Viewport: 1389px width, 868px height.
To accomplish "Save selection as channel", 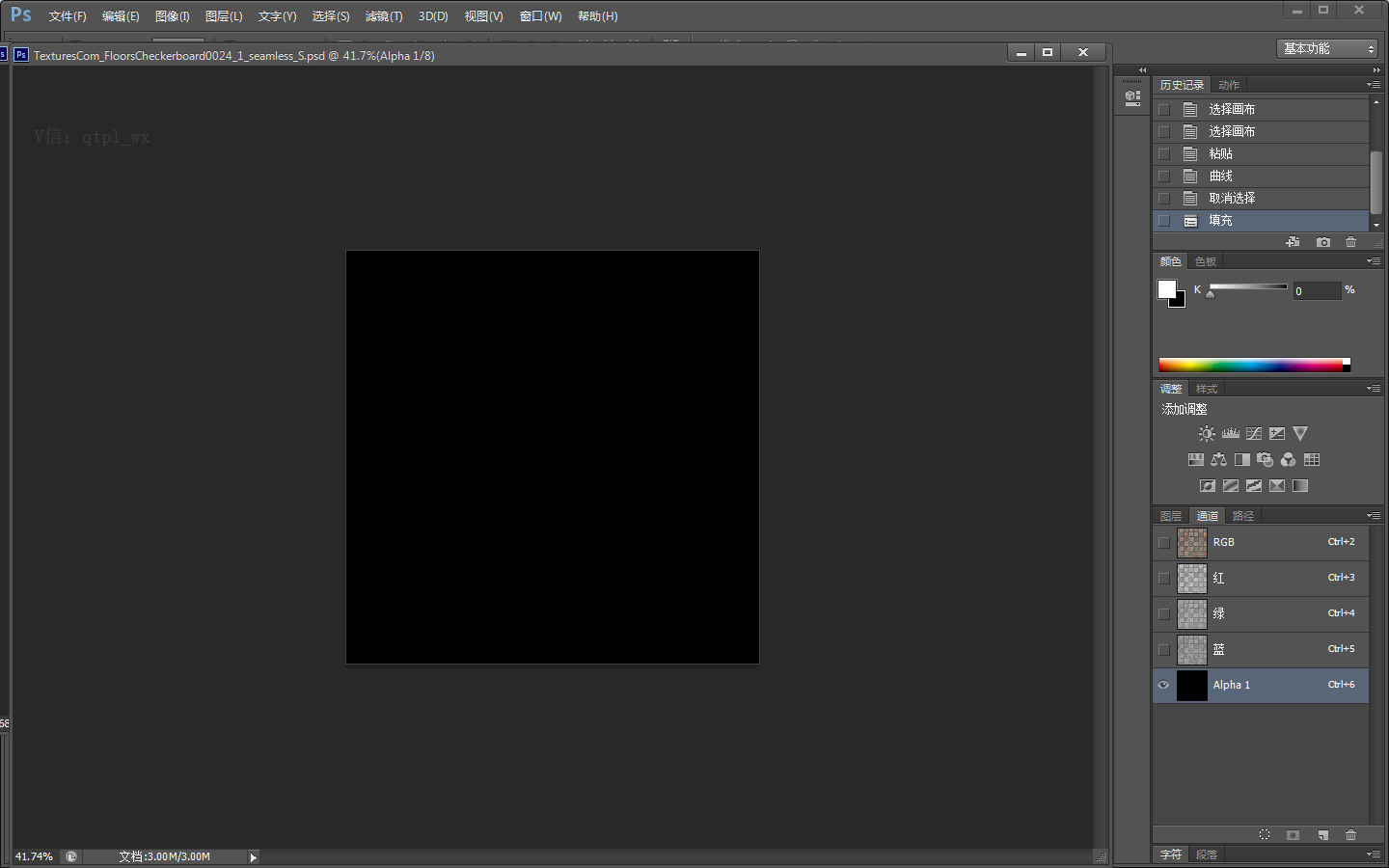I will pyautogui.click(x=1294, y=835).
